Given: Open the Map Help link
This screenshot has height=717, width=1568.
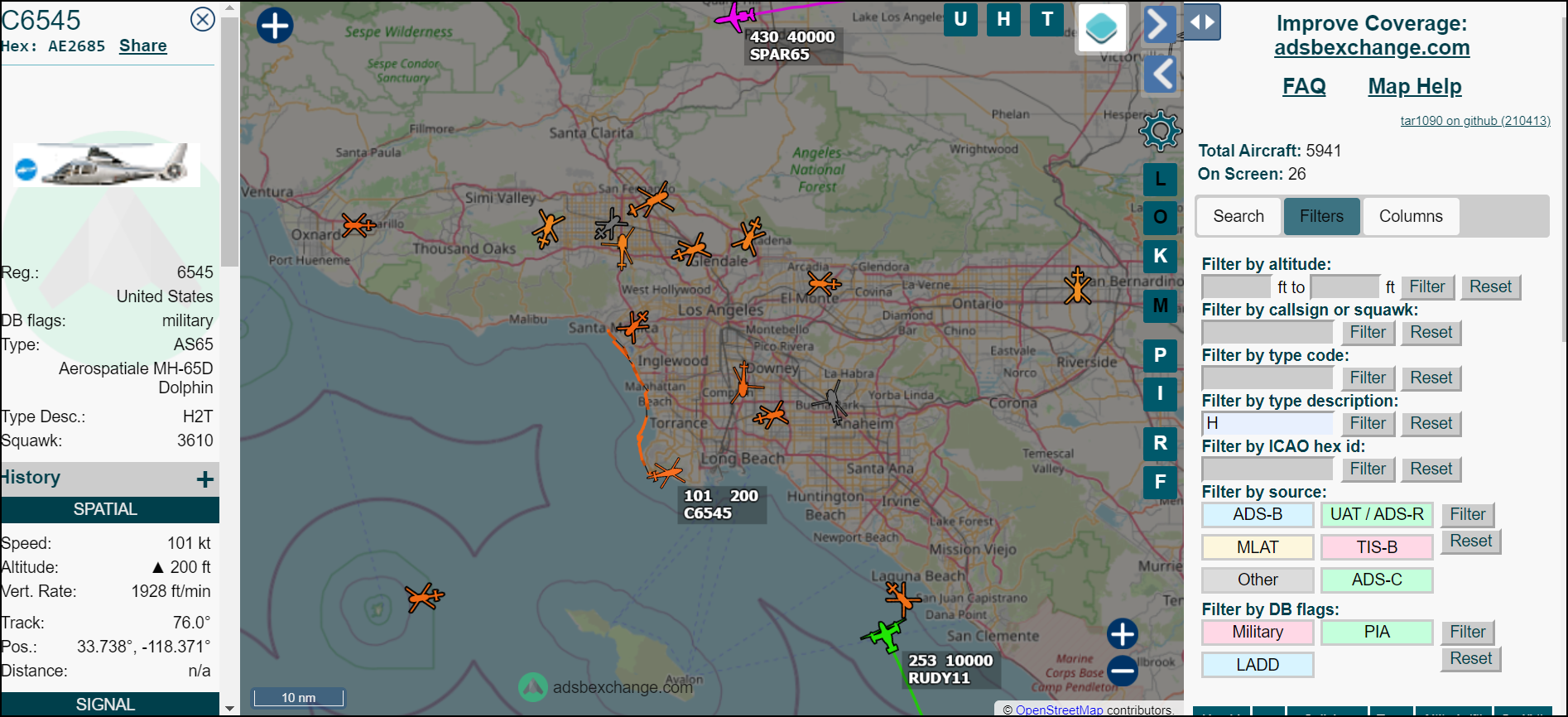Looking at the screenshot, I should pos(1415,86).
